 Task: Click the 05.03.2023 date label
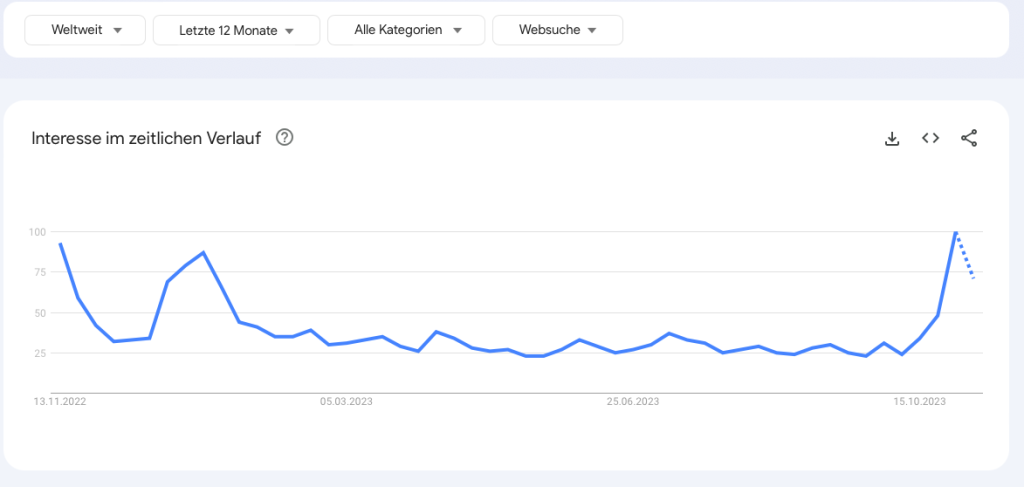coord(346,402)
